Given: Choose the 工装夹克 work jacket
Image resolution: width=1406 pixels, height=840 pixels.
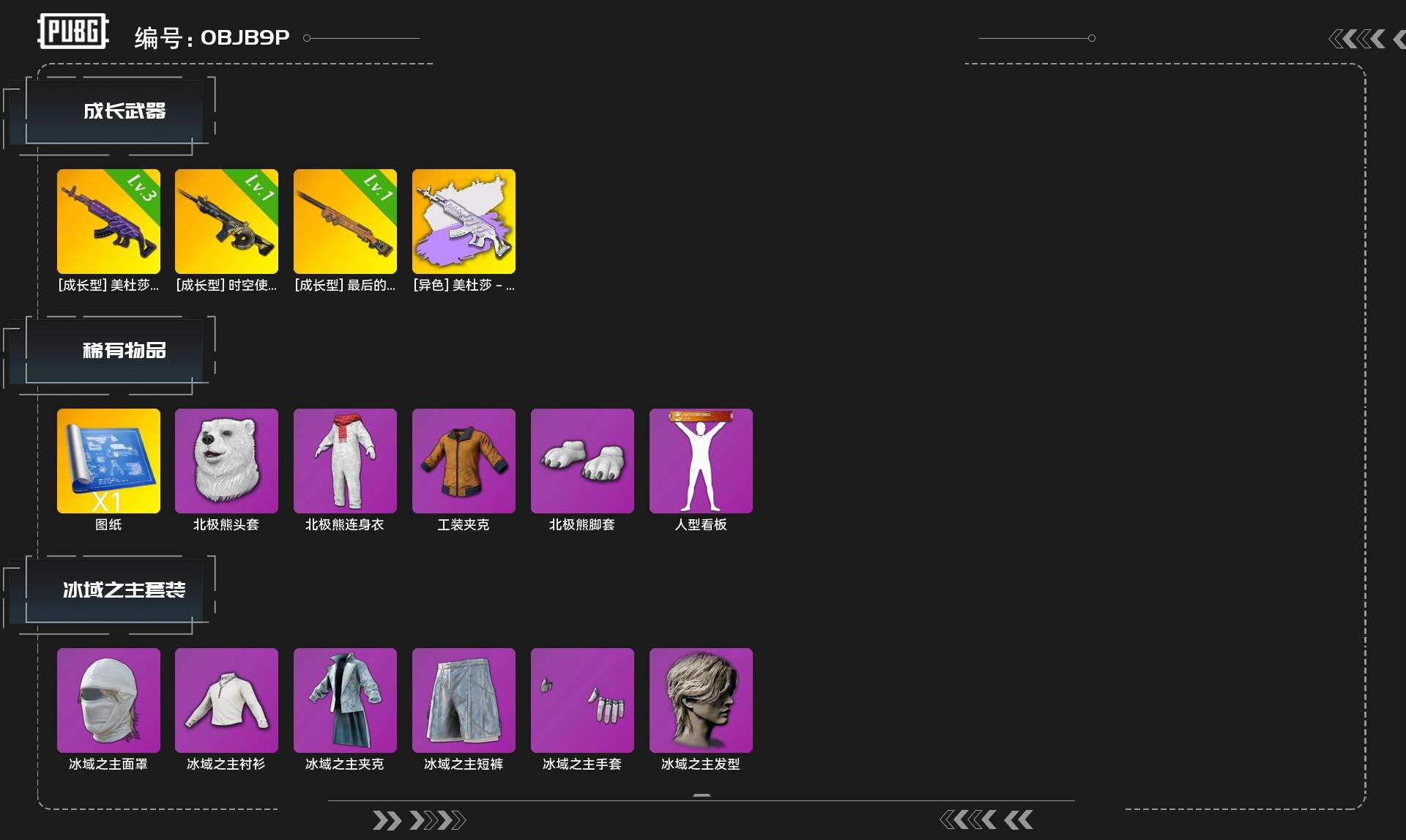Looking at the screenshot, I should click(464, 461).
